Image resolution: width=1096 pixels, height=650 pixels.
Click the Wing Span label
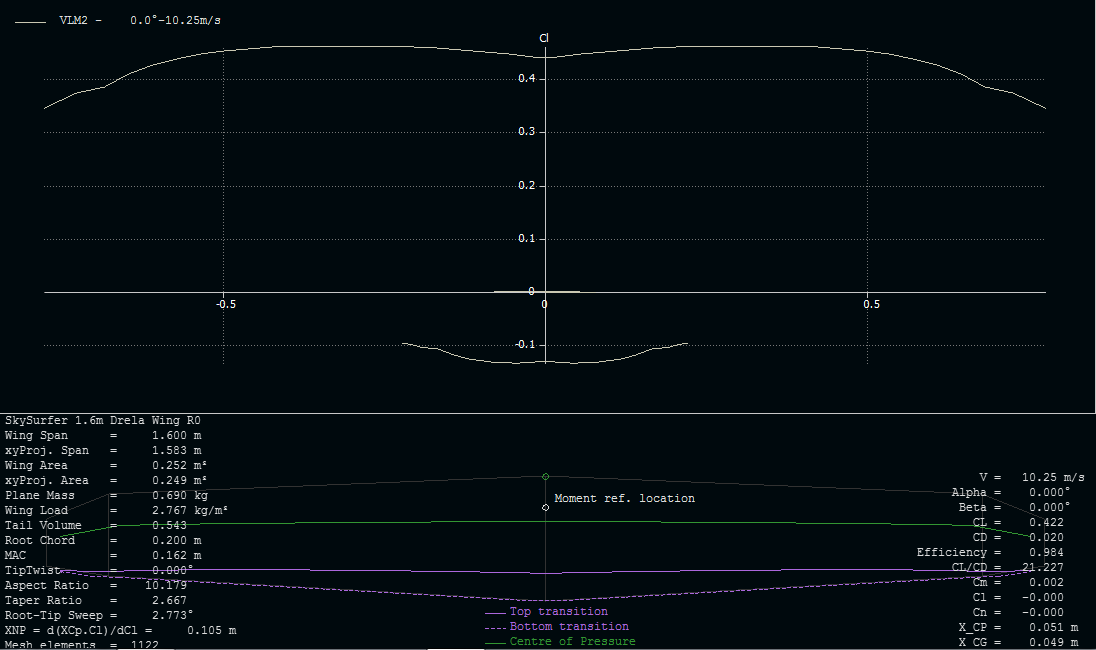(36, 435)
